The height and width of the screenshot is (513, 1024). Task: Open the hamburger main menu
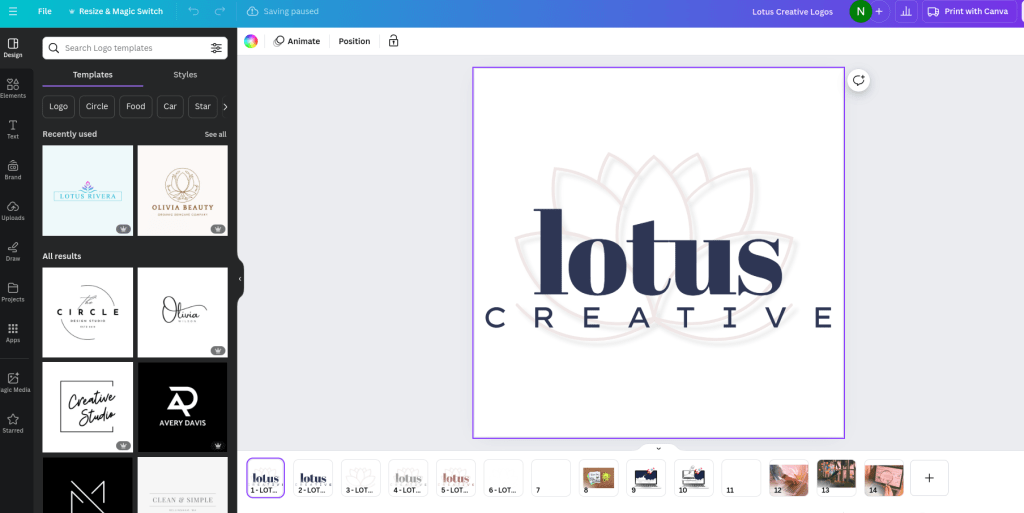pyautogui.click(x=13, y=11)
